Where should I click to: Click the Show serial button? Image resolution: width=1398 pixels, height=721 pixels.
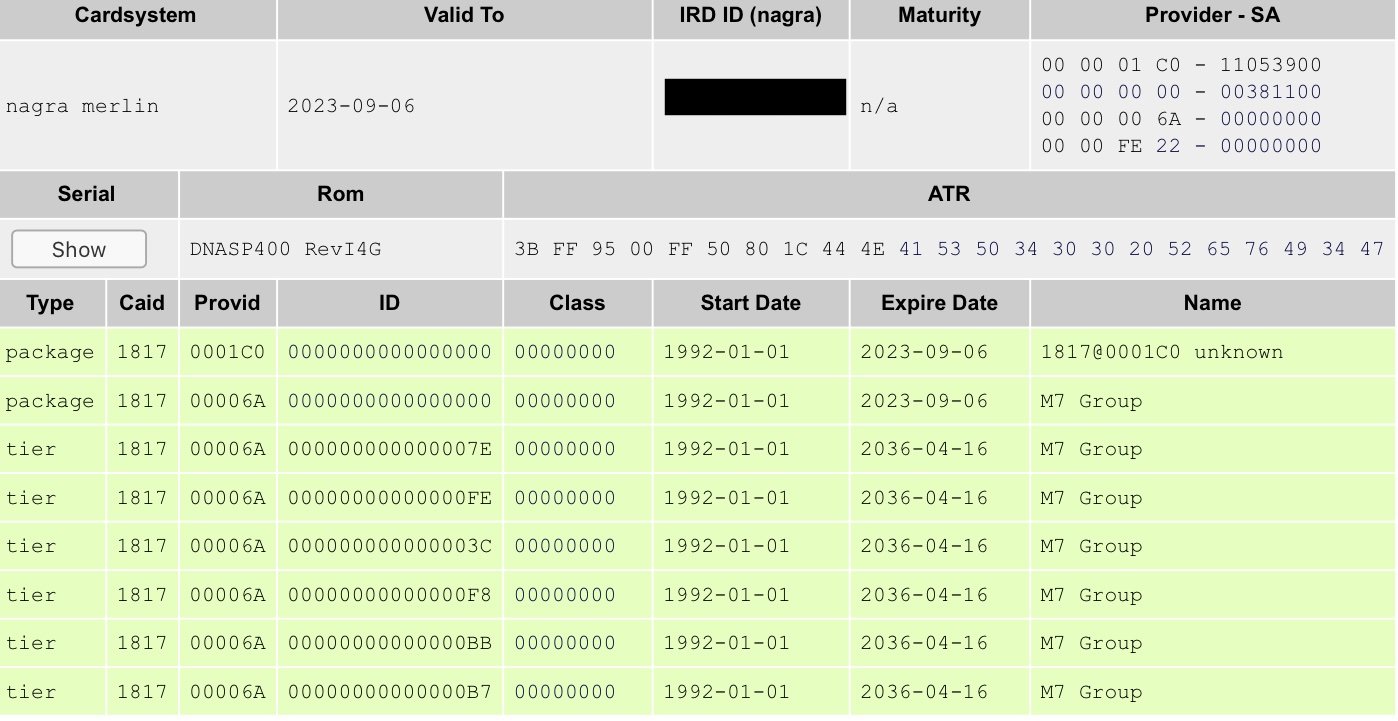click(79, 249)
